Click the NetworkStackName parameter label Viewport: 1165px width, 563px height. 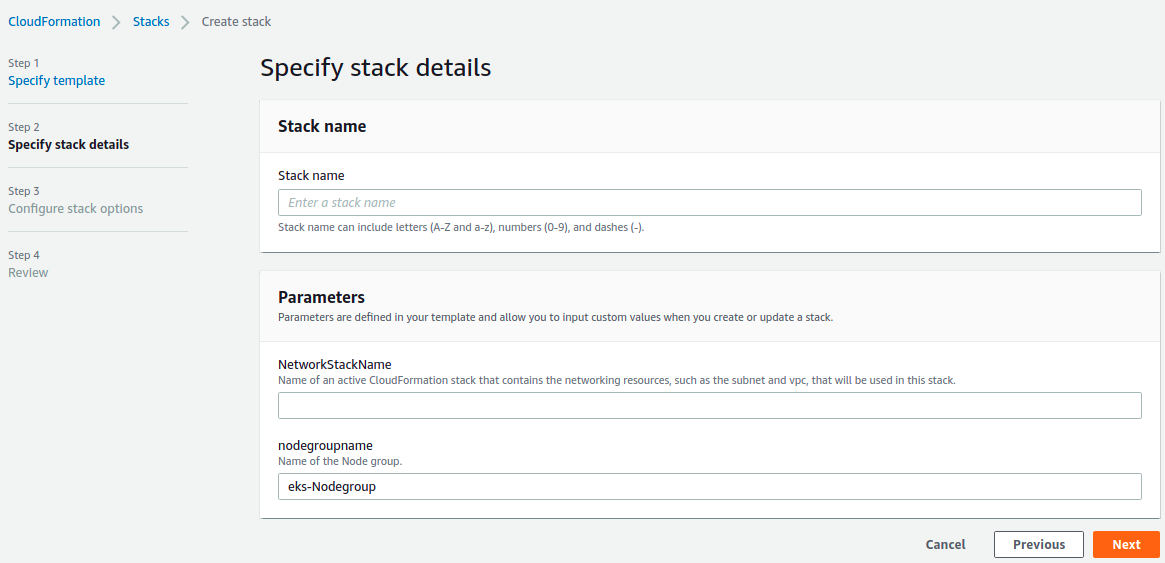pyautogui.click(x=334, y=364)
